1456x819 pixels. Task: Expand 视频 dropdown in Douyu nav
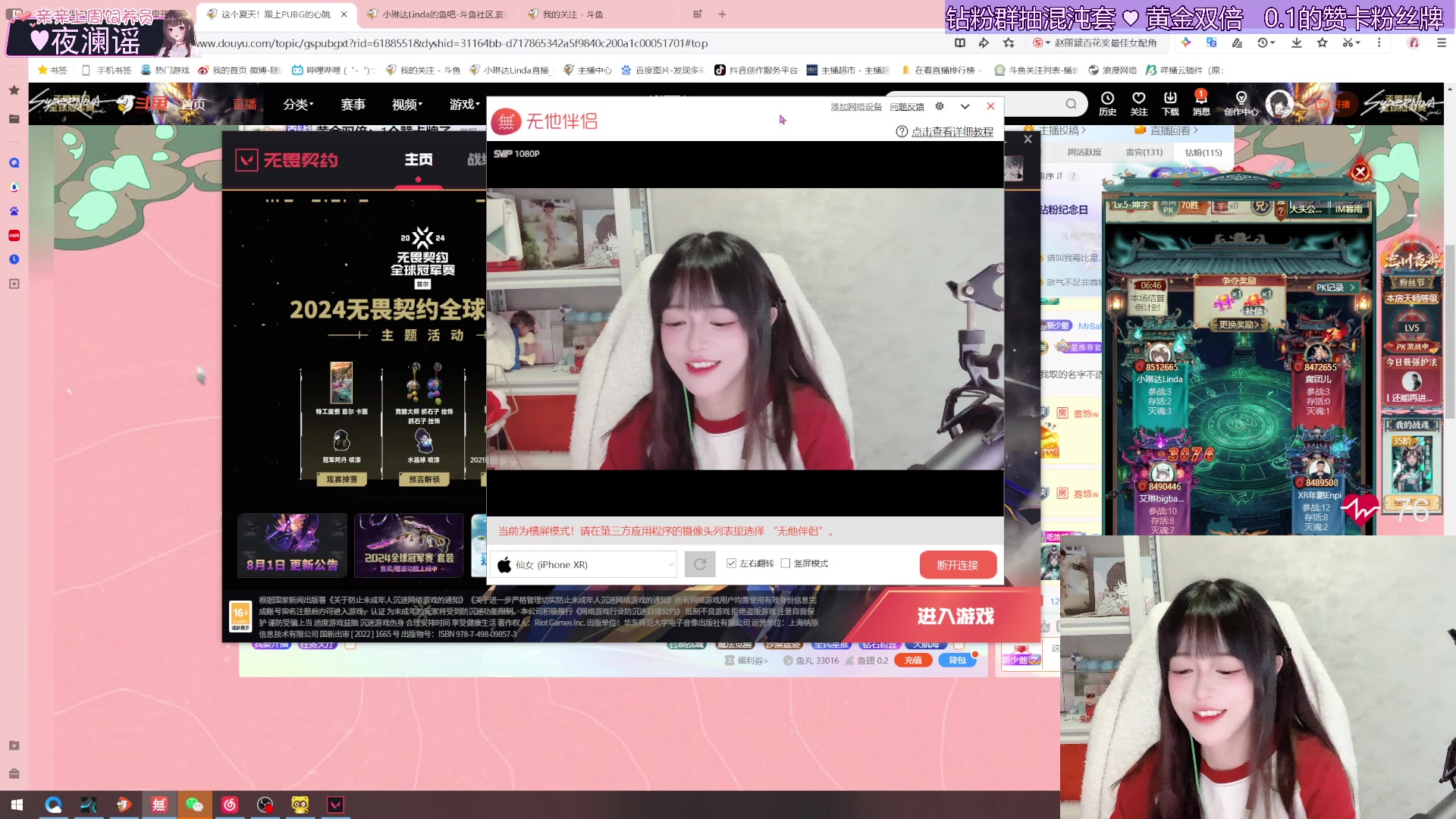tap(407, 105)
